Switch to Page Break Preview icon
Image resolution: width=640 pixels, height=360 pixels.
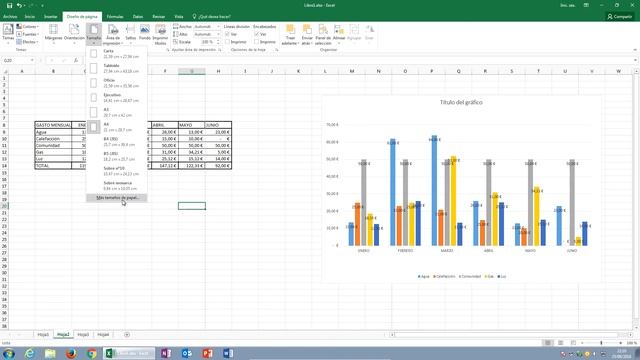(x=573, y=343)
